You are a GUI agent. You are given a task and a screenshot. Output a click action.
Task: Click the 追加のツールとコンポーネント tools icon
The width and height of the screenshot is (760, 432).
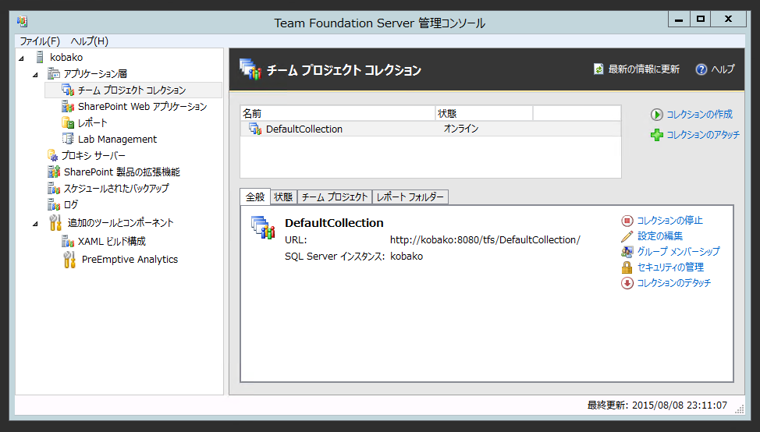(x=55, y=223)
